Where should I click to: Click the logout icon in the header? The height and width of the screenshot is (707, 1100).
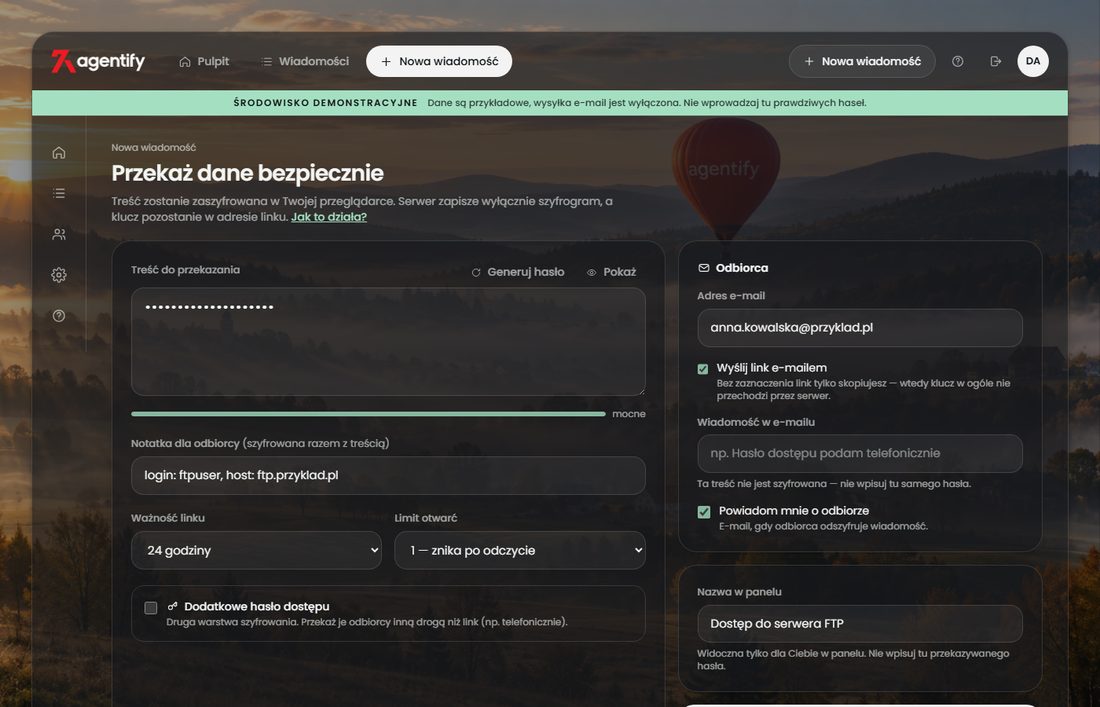[x=995, y=62]
